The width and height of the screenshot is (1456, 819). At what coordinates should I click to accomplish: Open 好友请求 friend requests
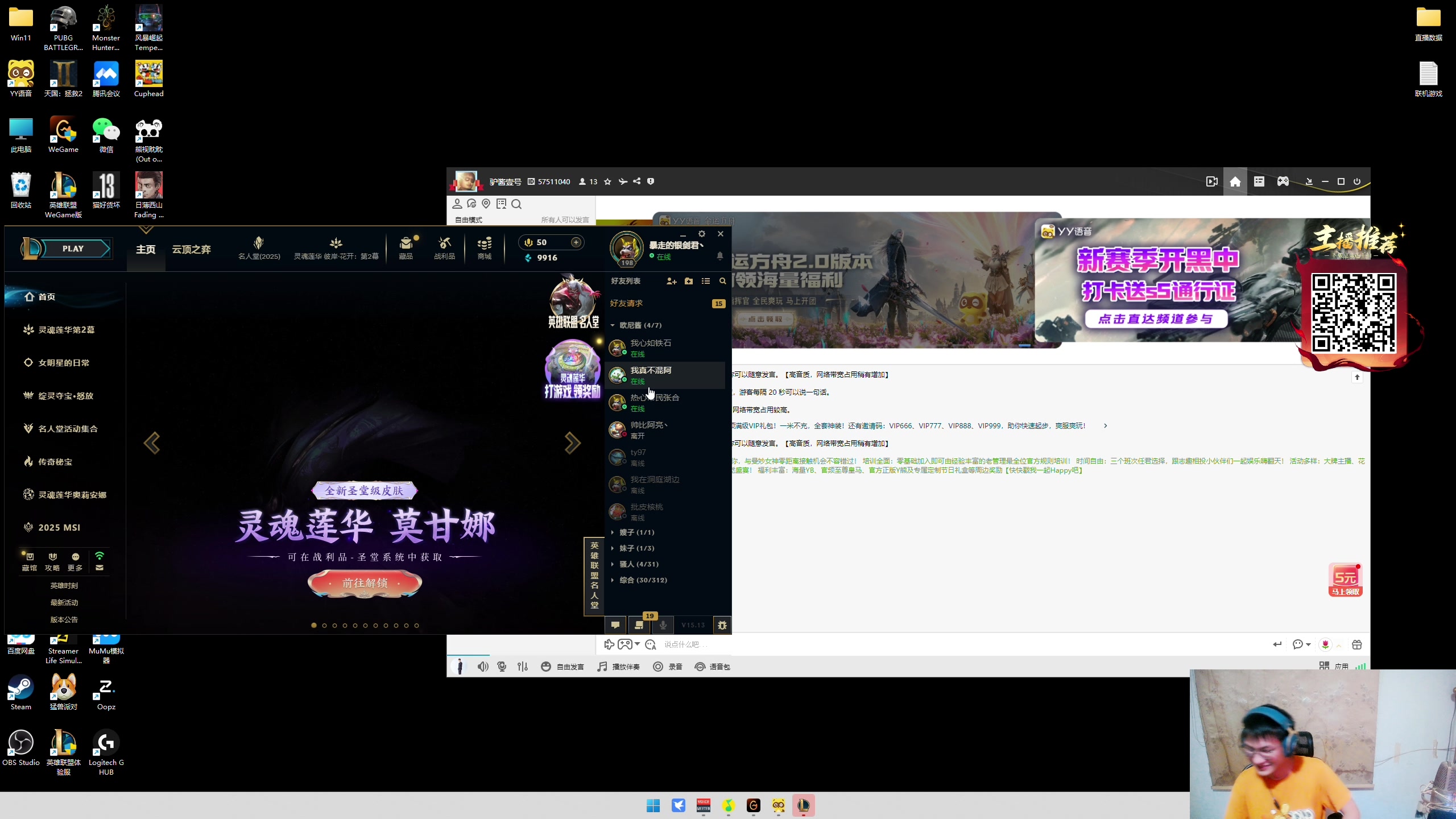click(x=667, y=303)
